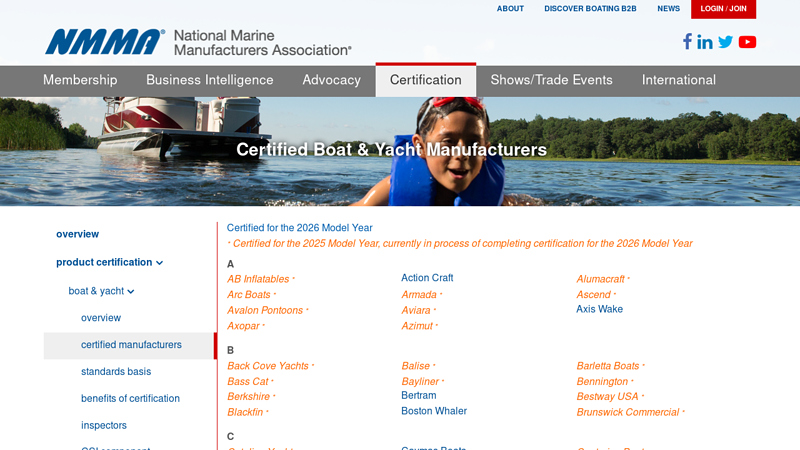
Task: Click the product certification sidebar label
Action: (x=104, y=262)
